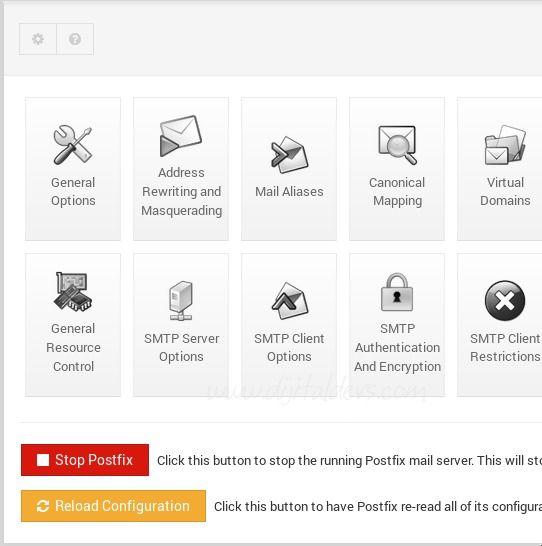
Task: Select Address Rewriting and Masquerading label
Action: (181, 192)
